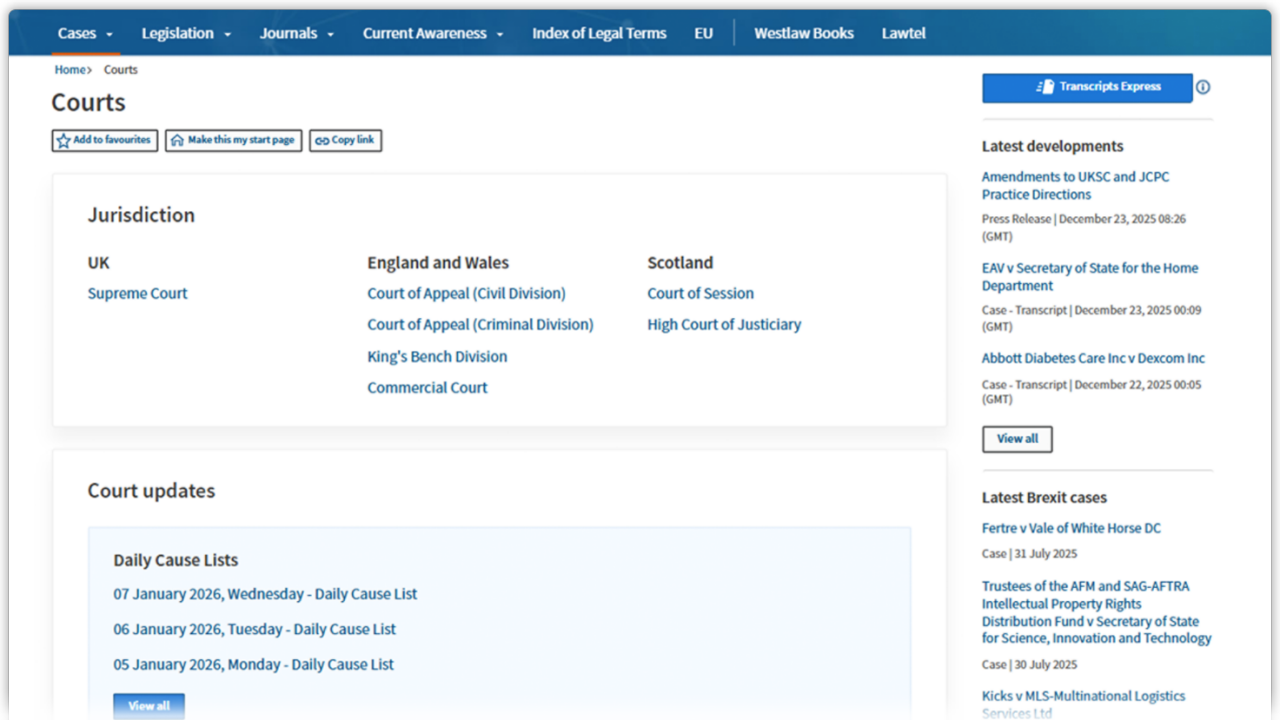Open the High Court of Justiciary link
Image resolution: width=1280 pixels, height=720 pixels.
tap(724, 324)
